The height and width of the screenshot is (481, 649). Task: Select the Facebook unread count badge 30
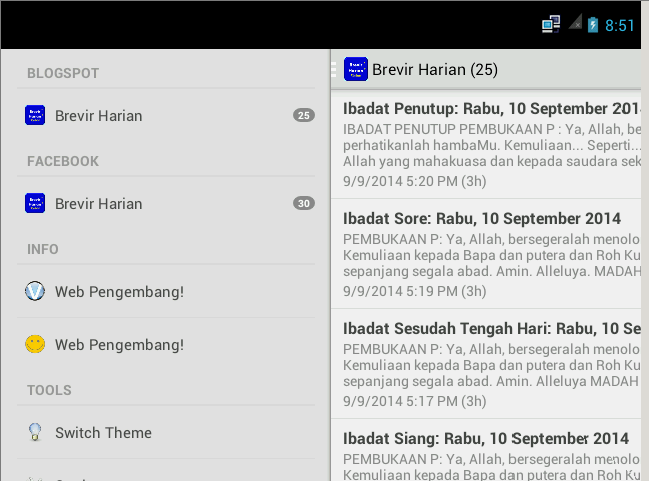304,203
